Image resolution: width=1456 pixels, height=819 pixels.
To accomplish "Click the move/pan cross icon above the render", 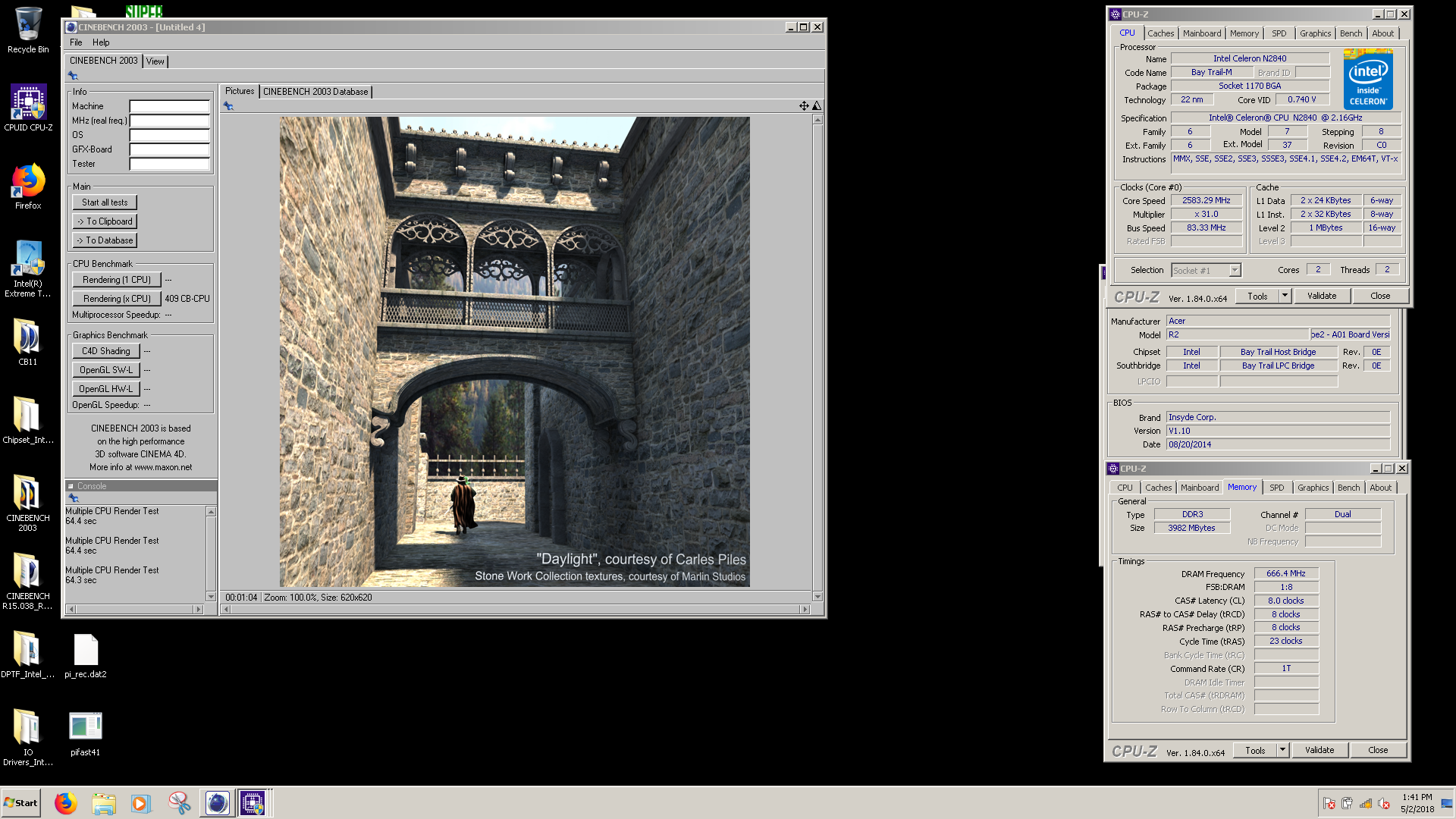I will click(804, 106).
